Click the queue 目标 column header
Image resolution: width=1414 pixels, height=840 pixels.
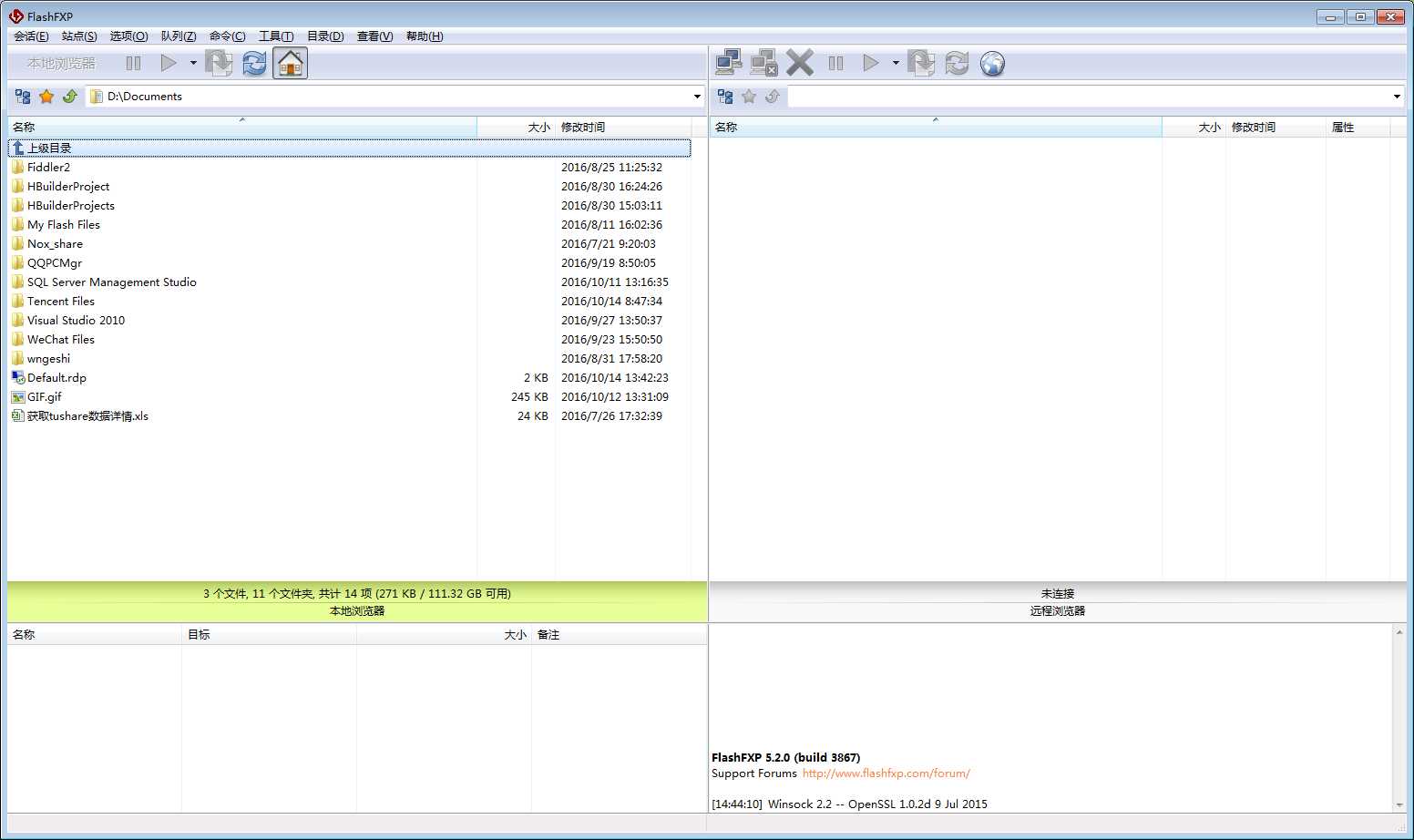click(269, 635)
